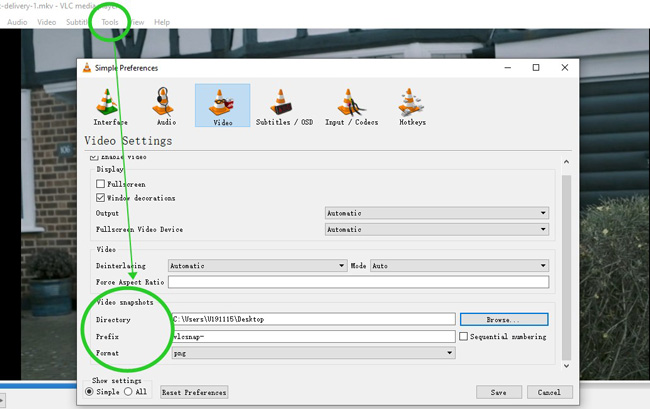The height and width of the screenshot is (409, 650).
Task: Close the Simple Preferences window
Action: 565,68
